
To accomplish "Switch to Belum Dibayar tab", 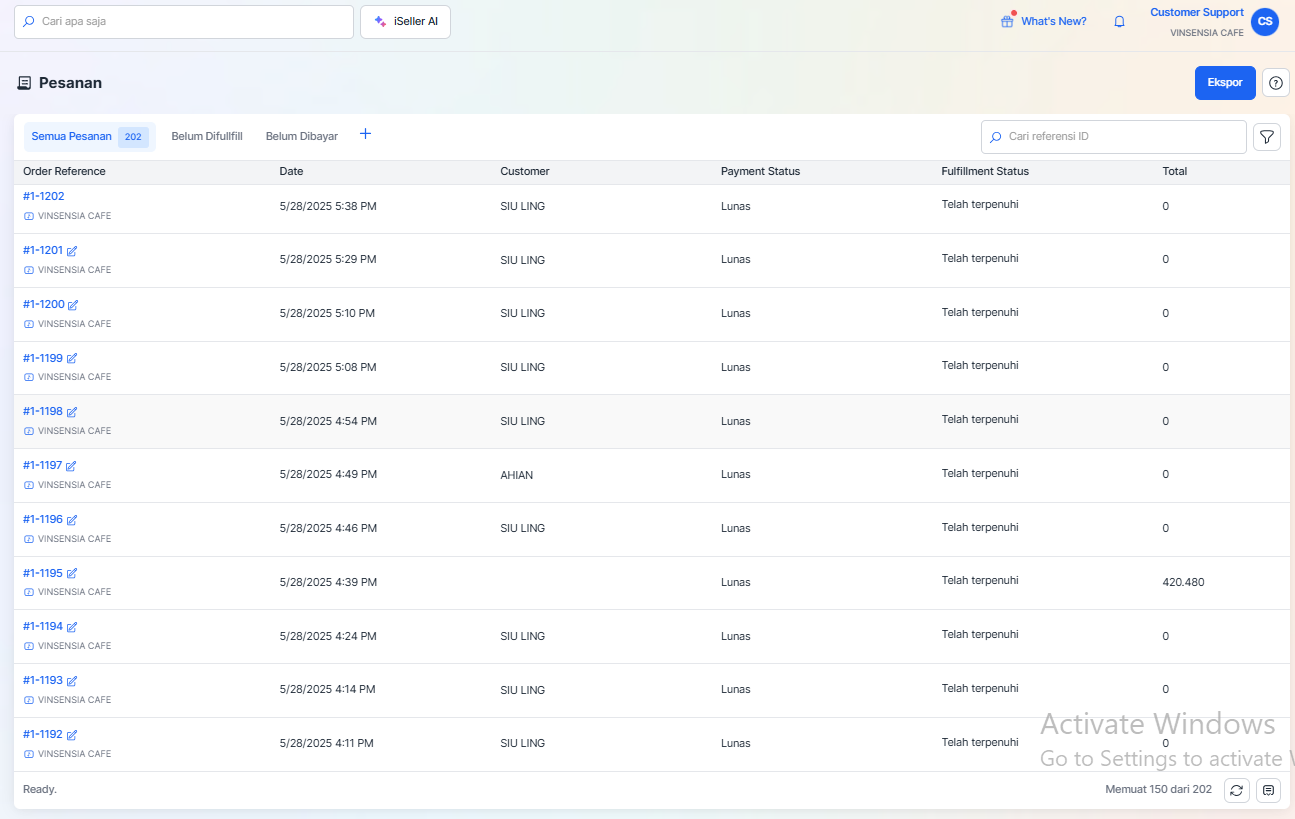I will [301, 136].
